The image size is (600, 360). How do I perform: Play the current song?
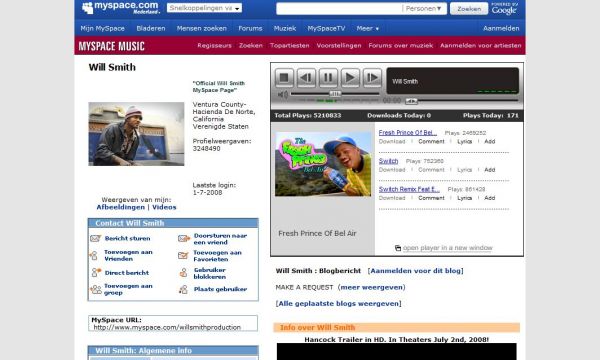click(x=350, y=78)
